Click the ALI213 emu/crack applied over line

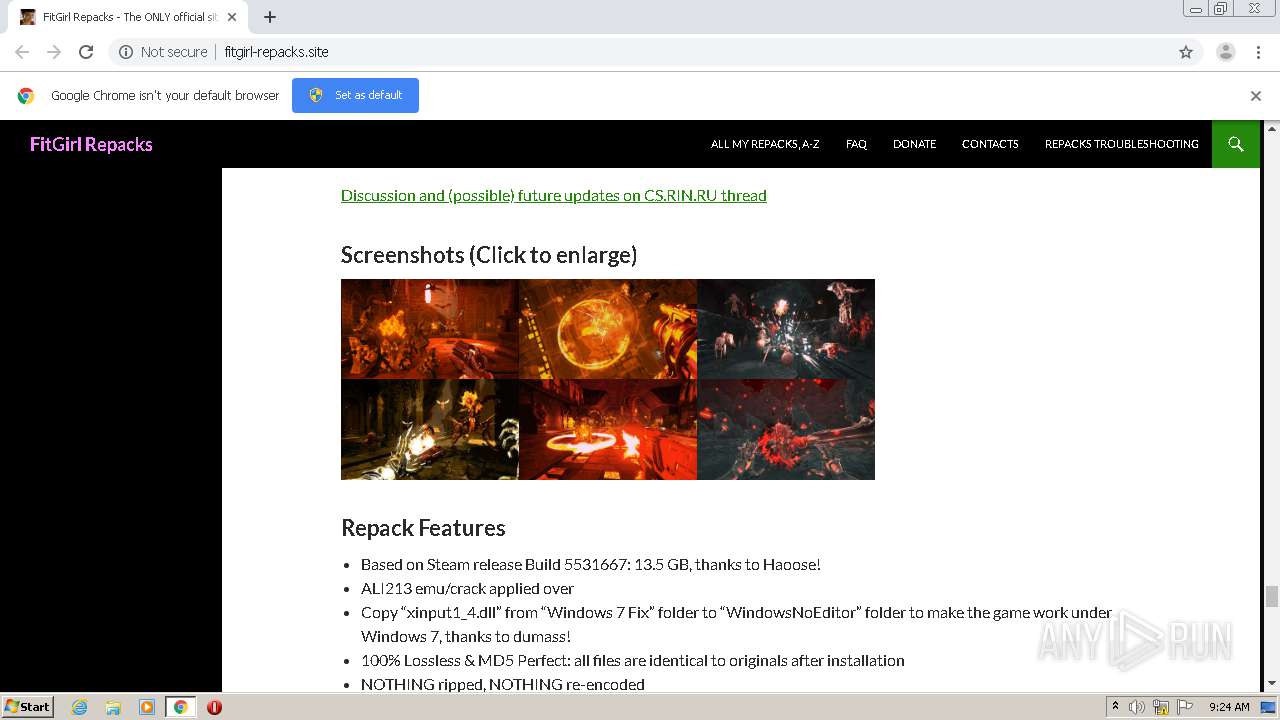467,588
